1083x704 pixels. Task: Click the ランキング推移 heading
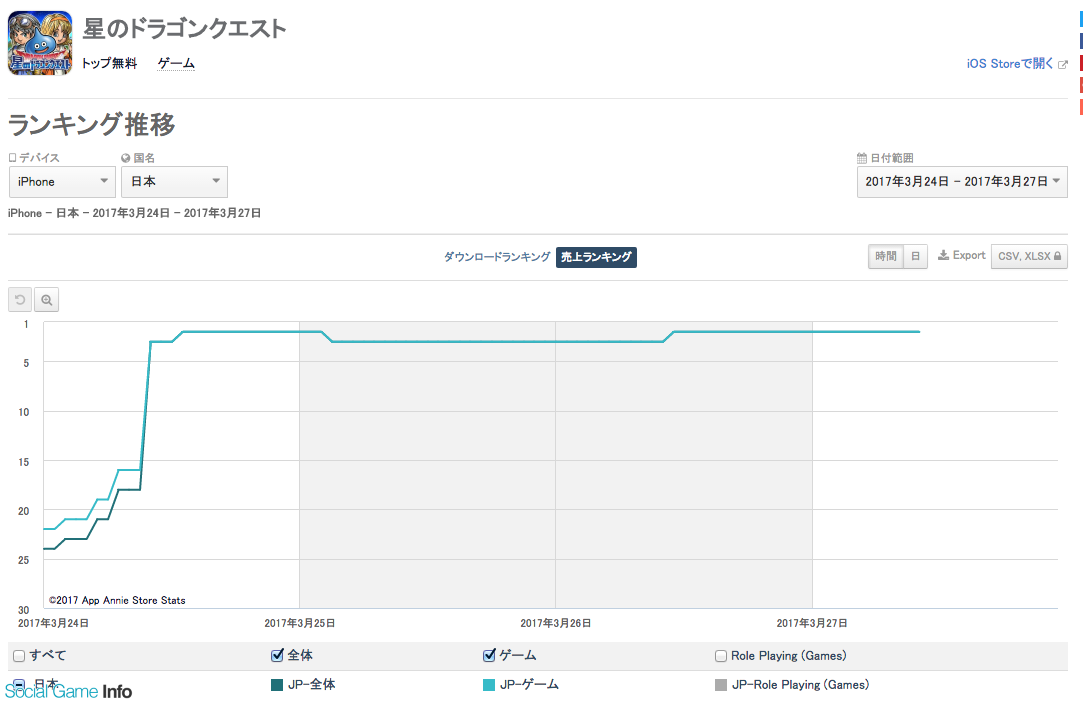[x=92, y=125]
